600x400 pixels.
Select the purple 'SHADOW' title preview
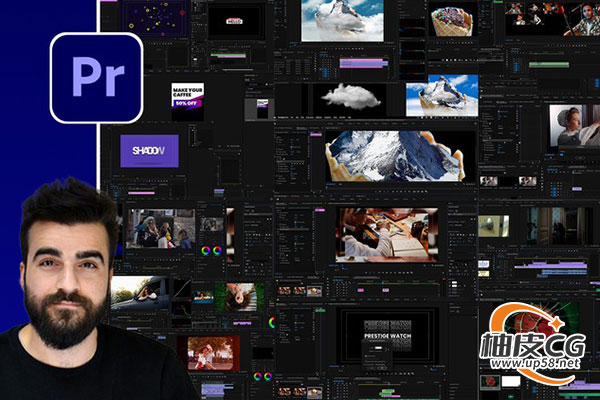(149, 151)
